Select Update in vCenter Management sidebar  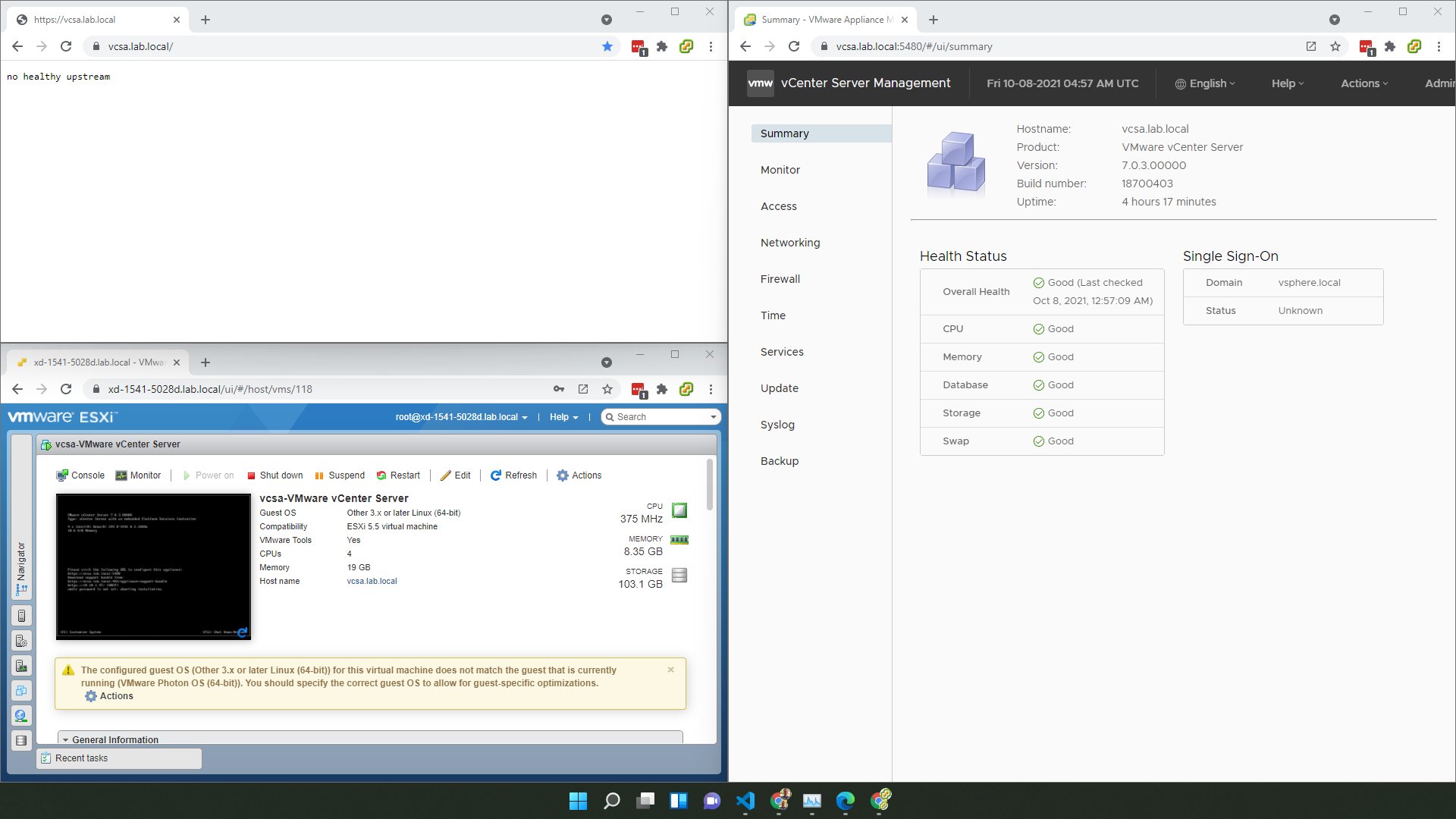click(780, 388)
